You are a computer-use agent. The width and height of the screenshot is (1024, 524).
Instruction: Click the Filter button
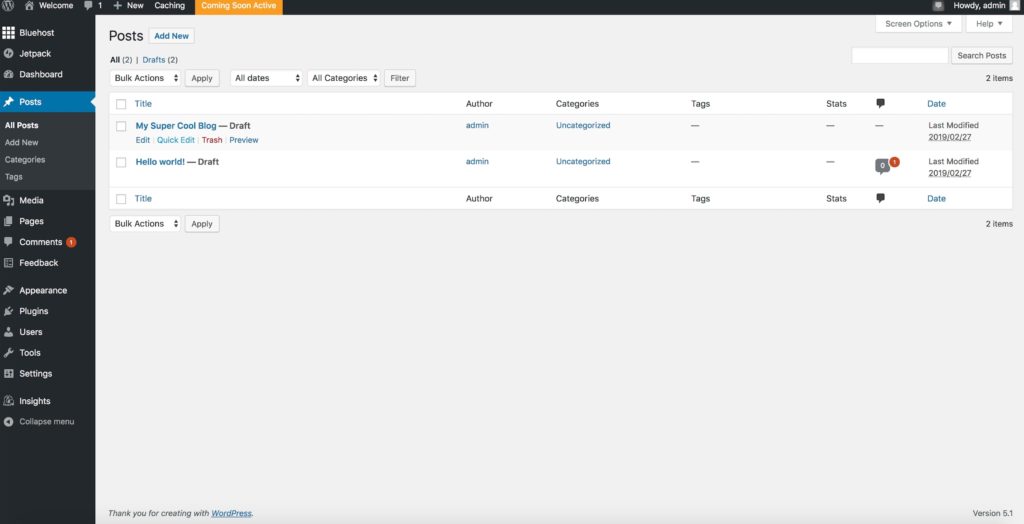(400, 78)
